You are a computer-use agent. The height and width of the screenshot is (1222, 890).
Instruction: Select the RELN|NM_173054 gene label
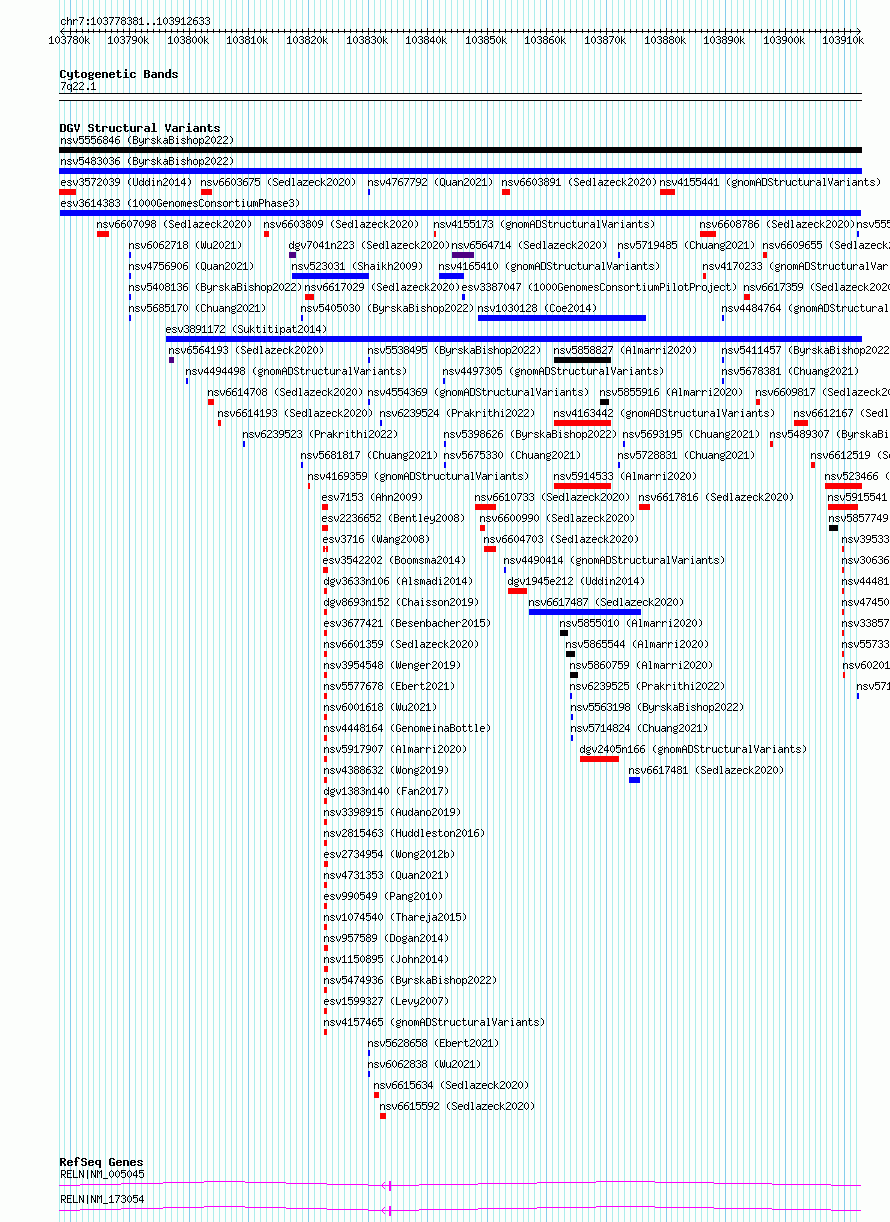pyautogui.click(x=102, y=1199)
